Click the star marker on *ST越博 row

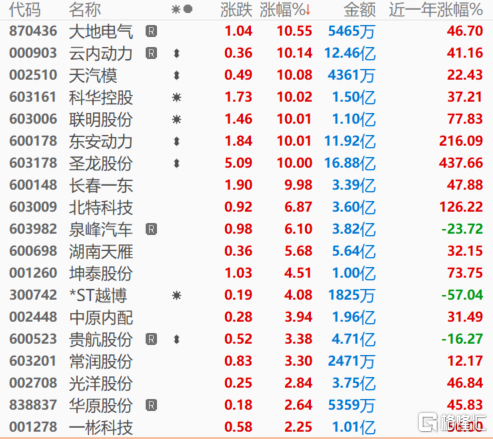click(177, 295)
